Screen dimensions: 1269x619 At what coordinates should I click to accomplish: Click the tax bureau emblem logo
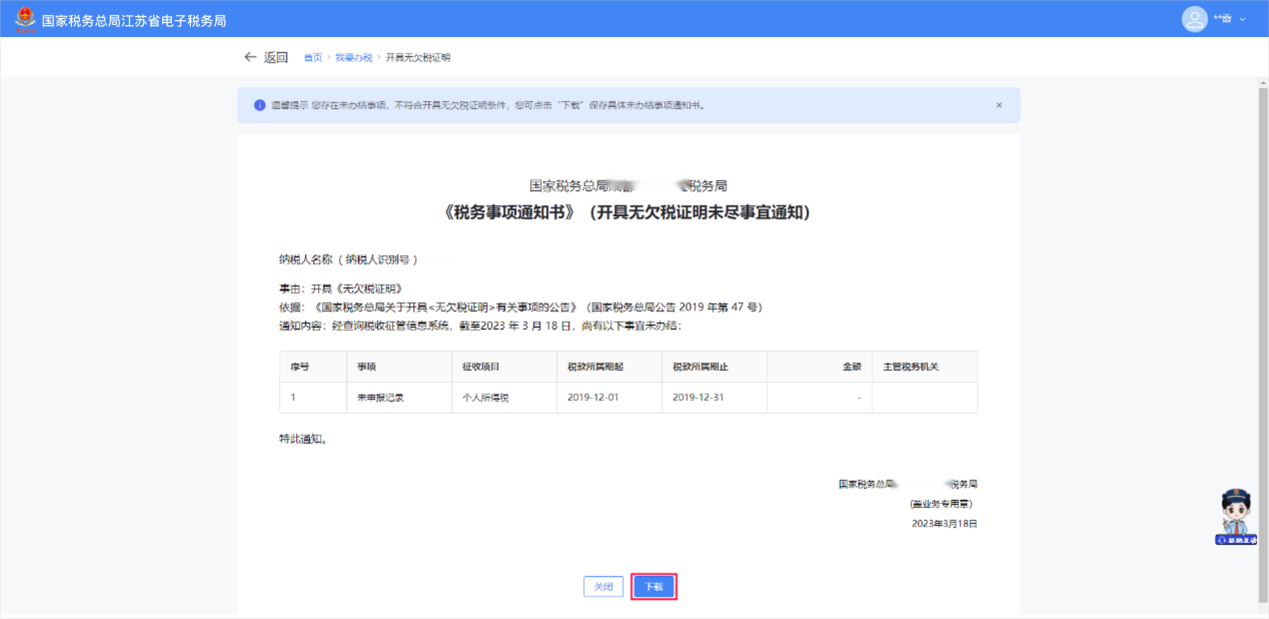click(24, 19)
